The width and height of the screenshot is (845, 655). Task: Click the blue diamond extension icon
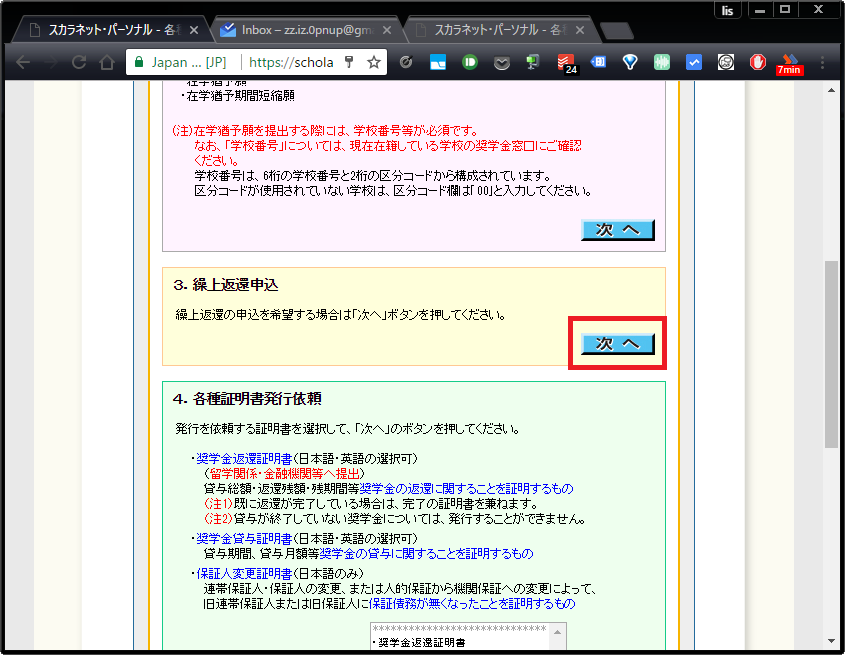(x=630, y=63)
